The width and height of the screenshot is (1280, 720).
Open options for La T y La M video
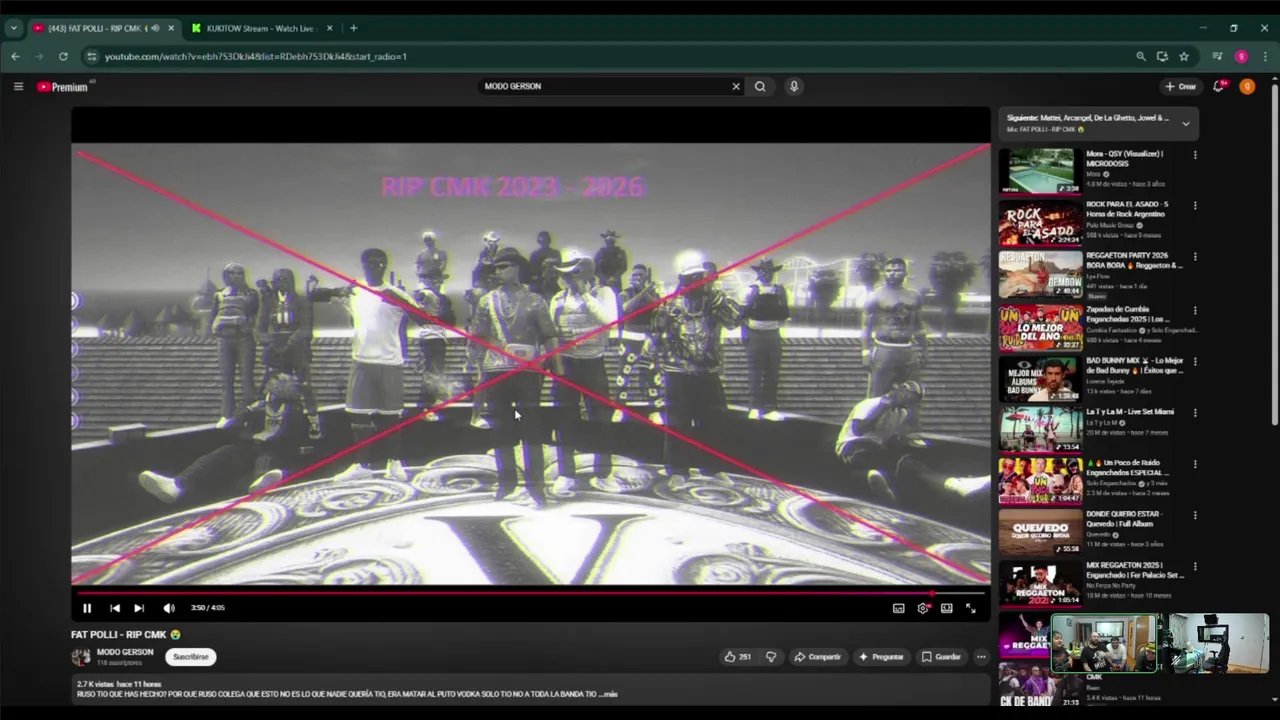click(x=1195, y=412)
